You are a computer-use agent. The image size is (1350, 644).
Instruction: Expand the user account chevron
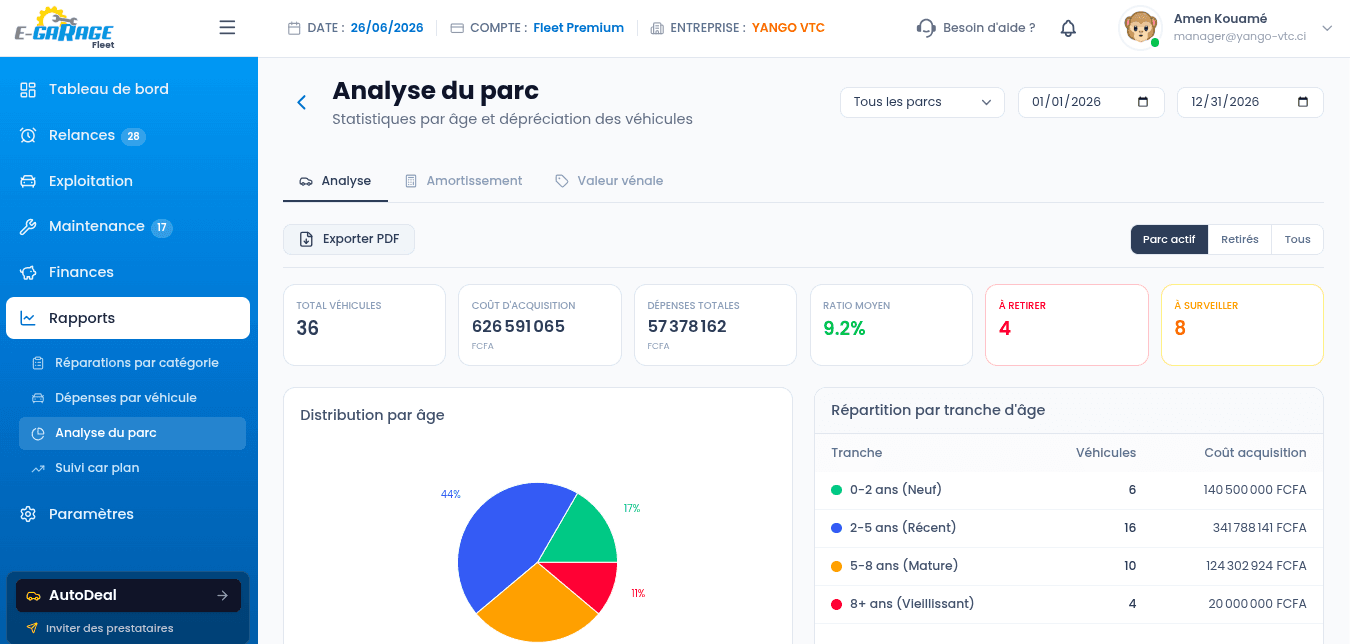[x=1327, y=28]
